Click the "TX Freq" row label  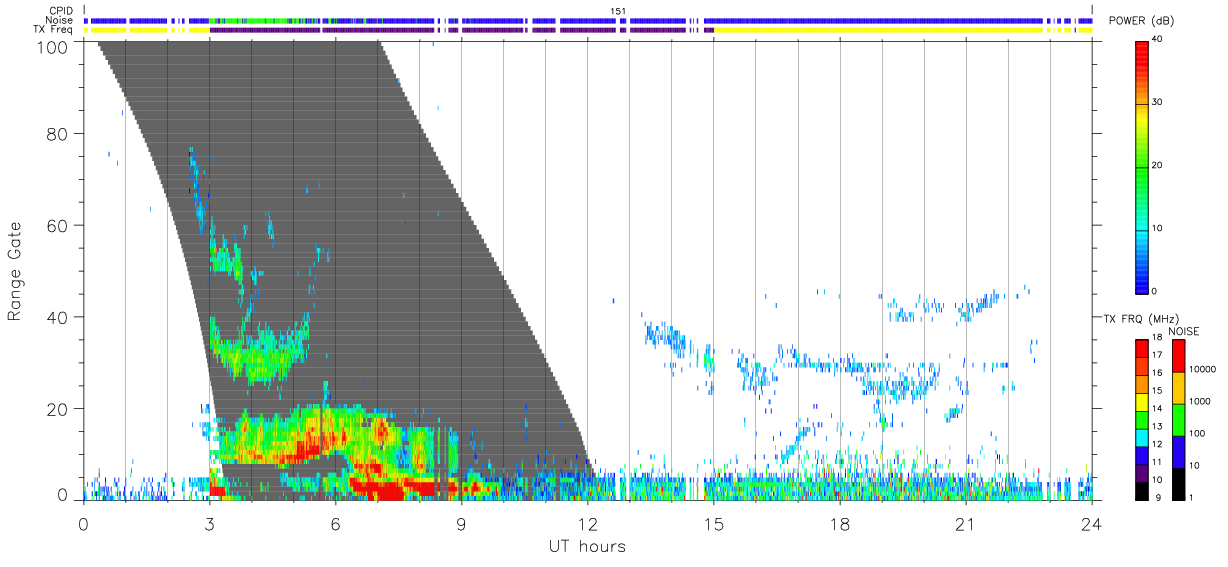point(53,29)
